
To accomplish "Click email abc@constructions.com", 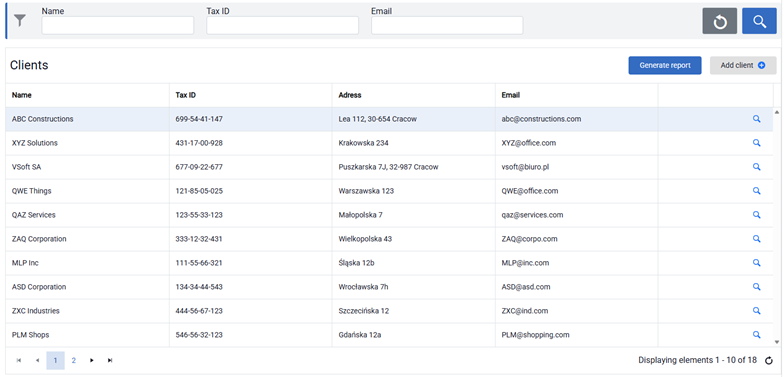I will pyautogui.click(x=541, y=119).
